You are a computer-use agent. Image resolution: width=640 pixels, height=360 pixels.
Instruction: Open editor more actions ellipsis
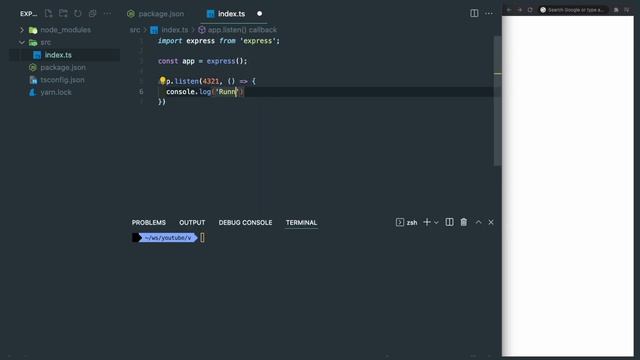489,13
